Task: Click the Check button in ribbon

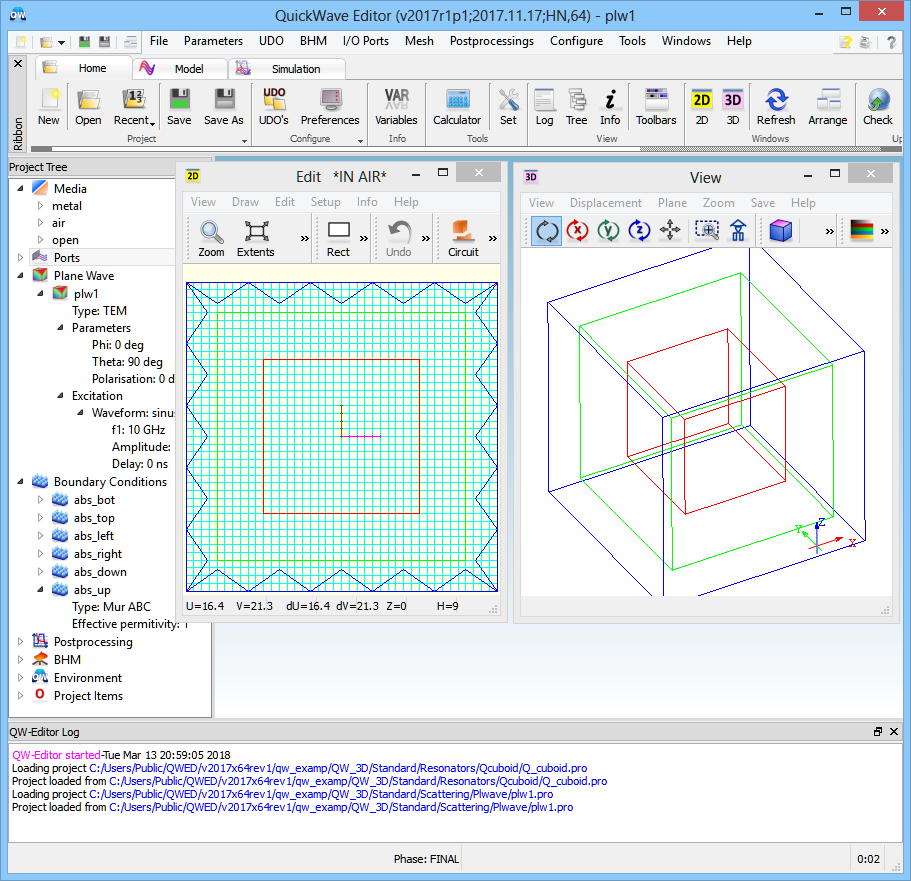Action: pos(877,106)
